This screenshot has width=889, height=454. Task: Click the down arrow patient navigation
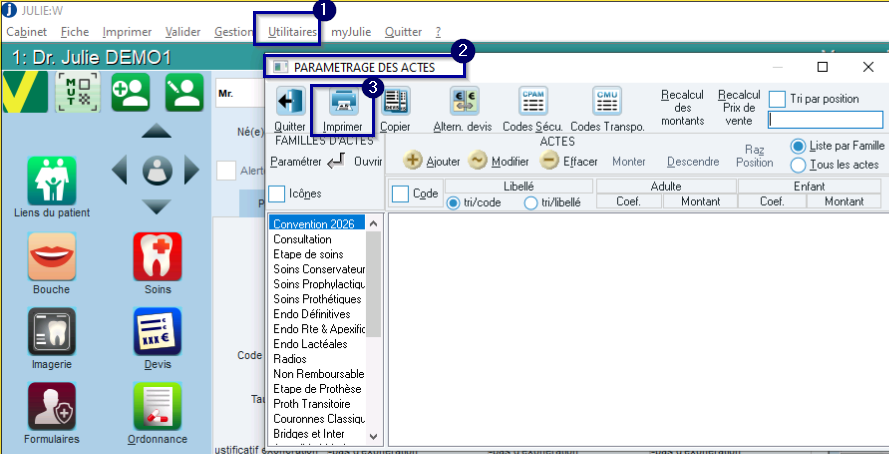(156, 207)
